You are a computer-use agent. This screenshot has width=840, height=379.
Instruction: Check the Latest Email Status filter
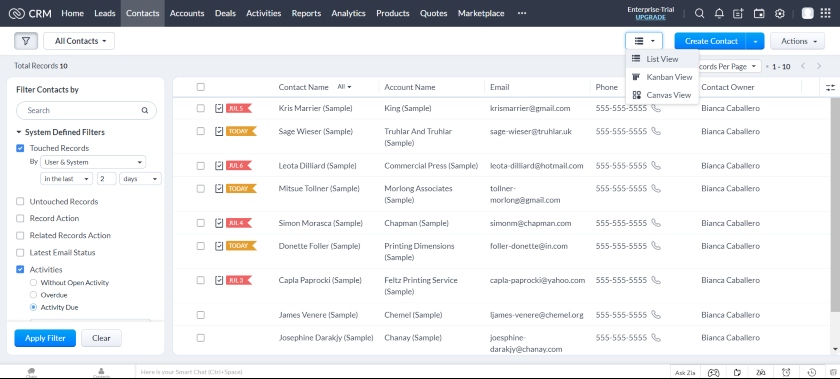20,252
